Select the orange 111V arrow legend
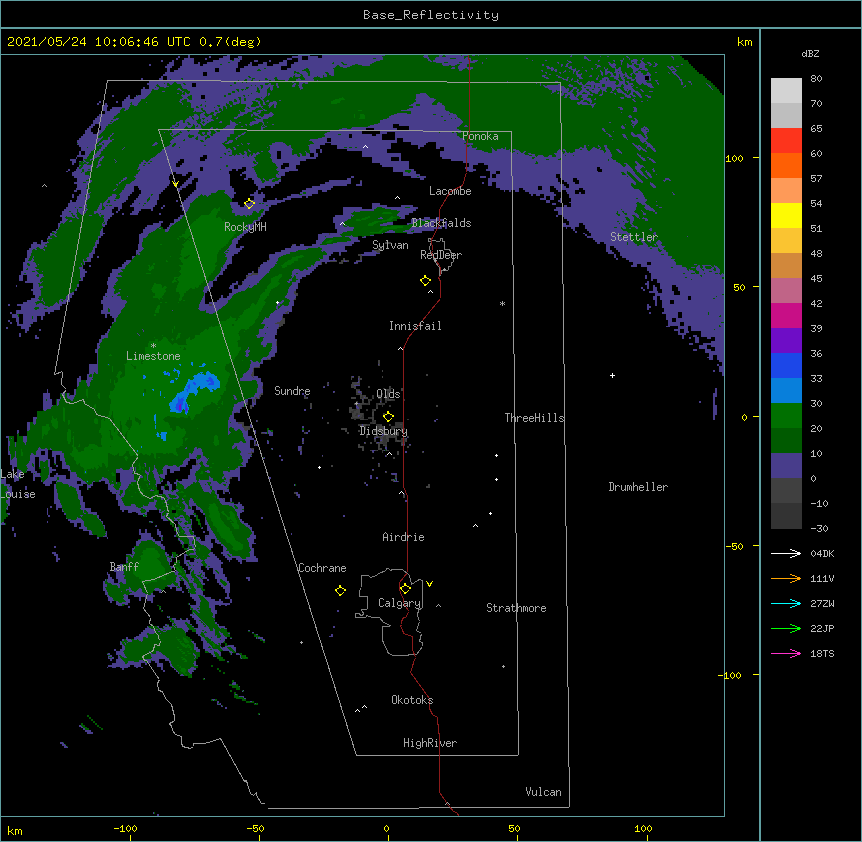862x842 pixels. coord(786,578)
